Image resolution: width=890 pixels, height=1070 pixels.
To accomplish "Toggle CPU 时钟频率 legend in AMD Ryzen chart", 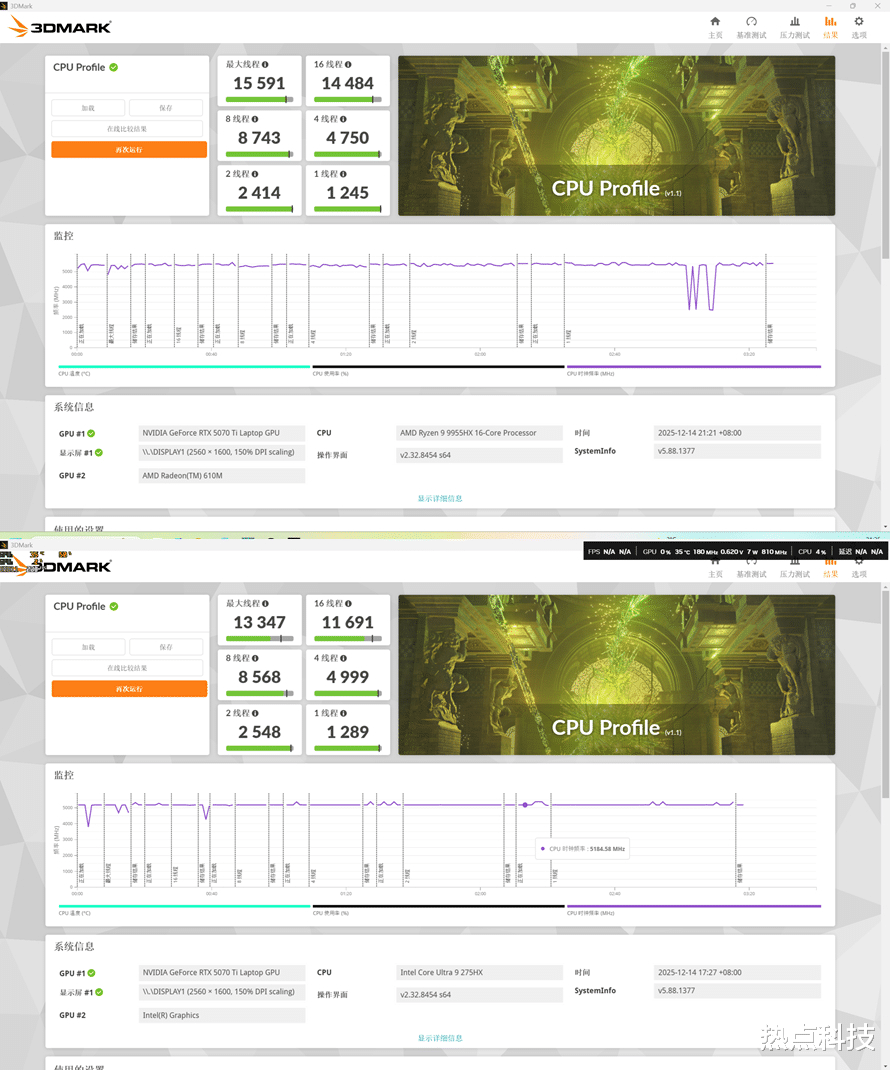I will tap(693, 371).
